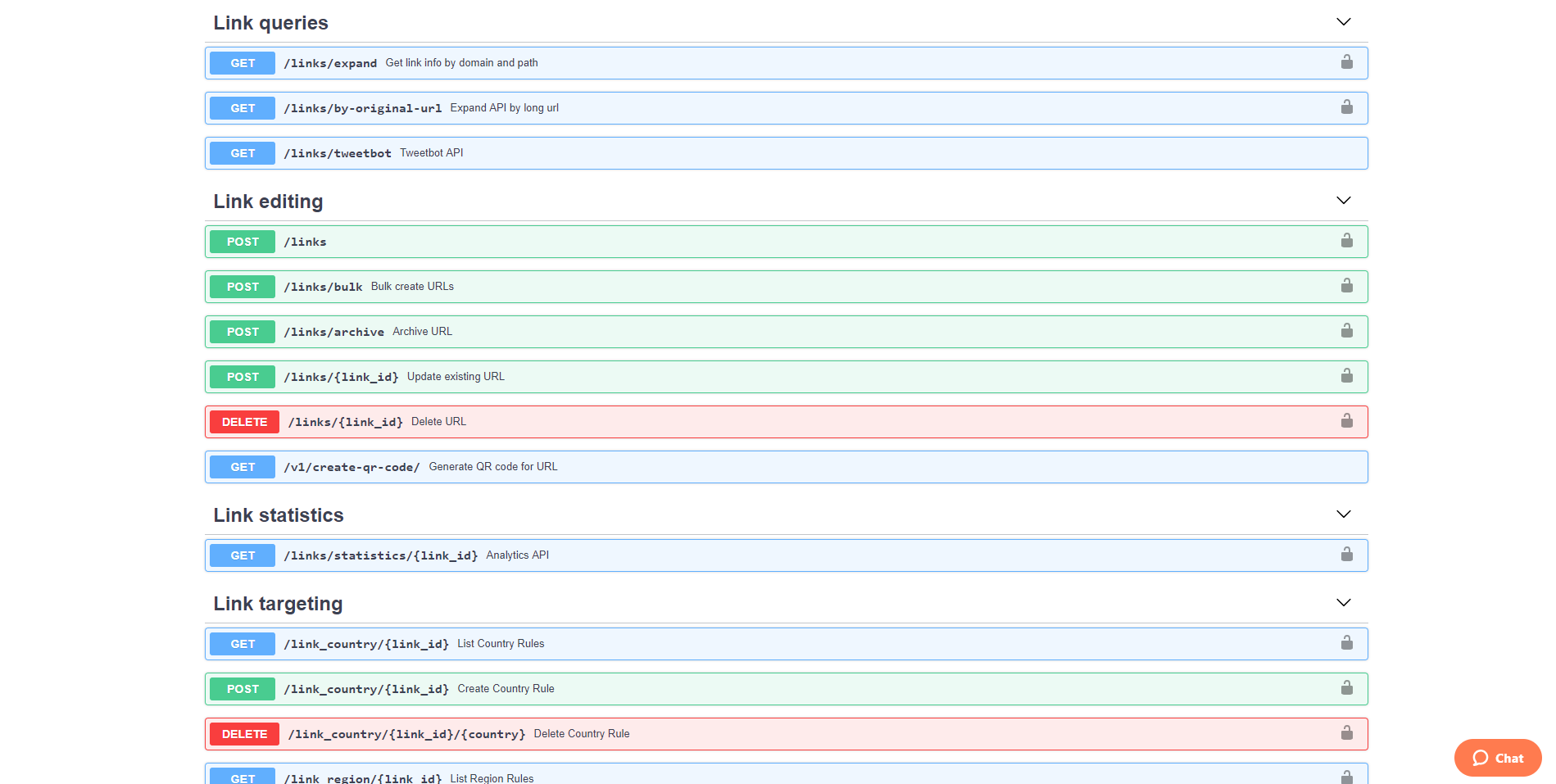Click the lock icon on DELETE /link_country rule endpoint
The image size is (1556, 784).
click(x=1346, y=733)
